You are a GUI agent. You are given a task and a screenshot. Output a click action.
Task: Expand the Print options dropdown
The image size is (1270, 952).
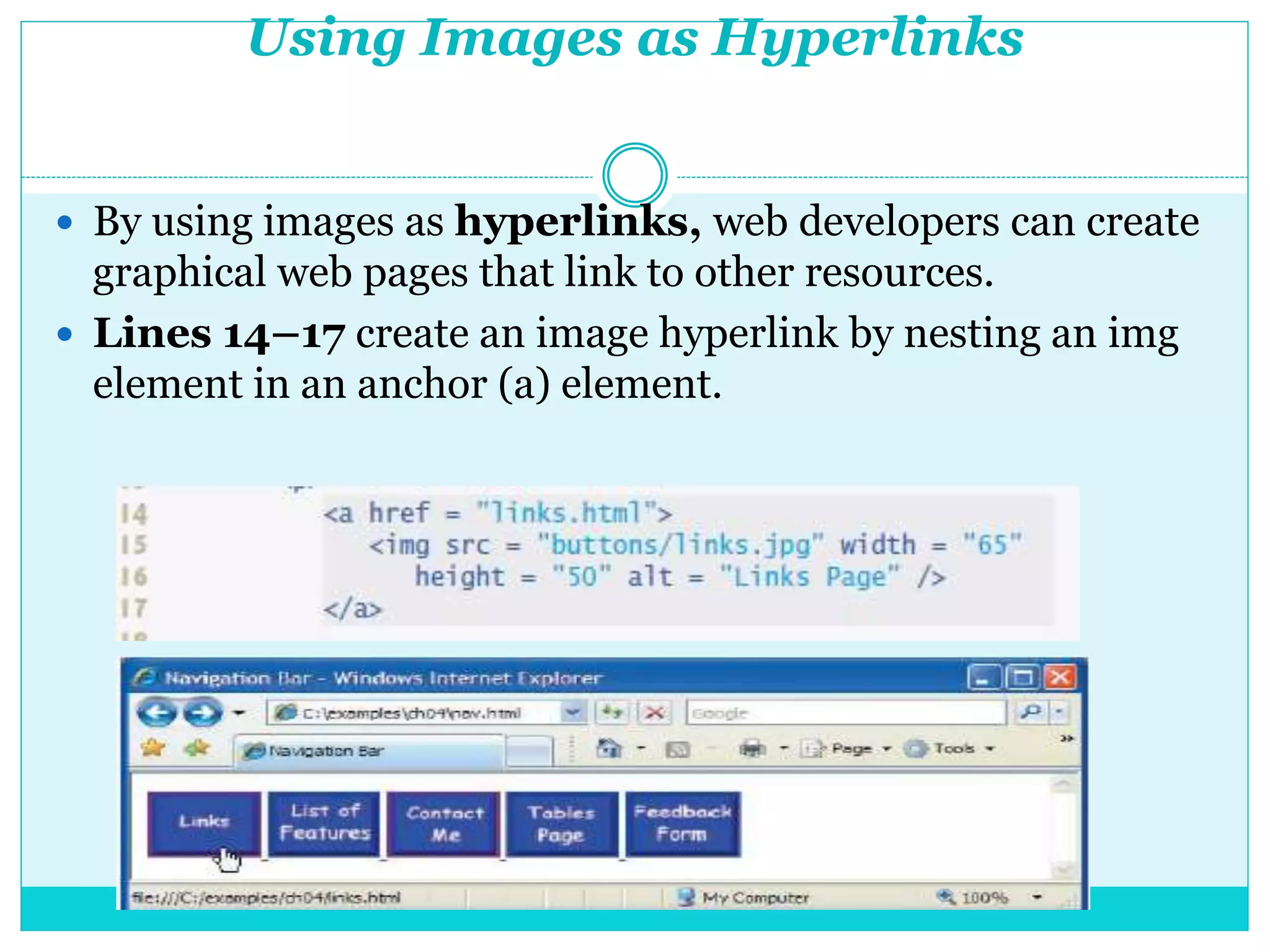(x=784, y=749)
